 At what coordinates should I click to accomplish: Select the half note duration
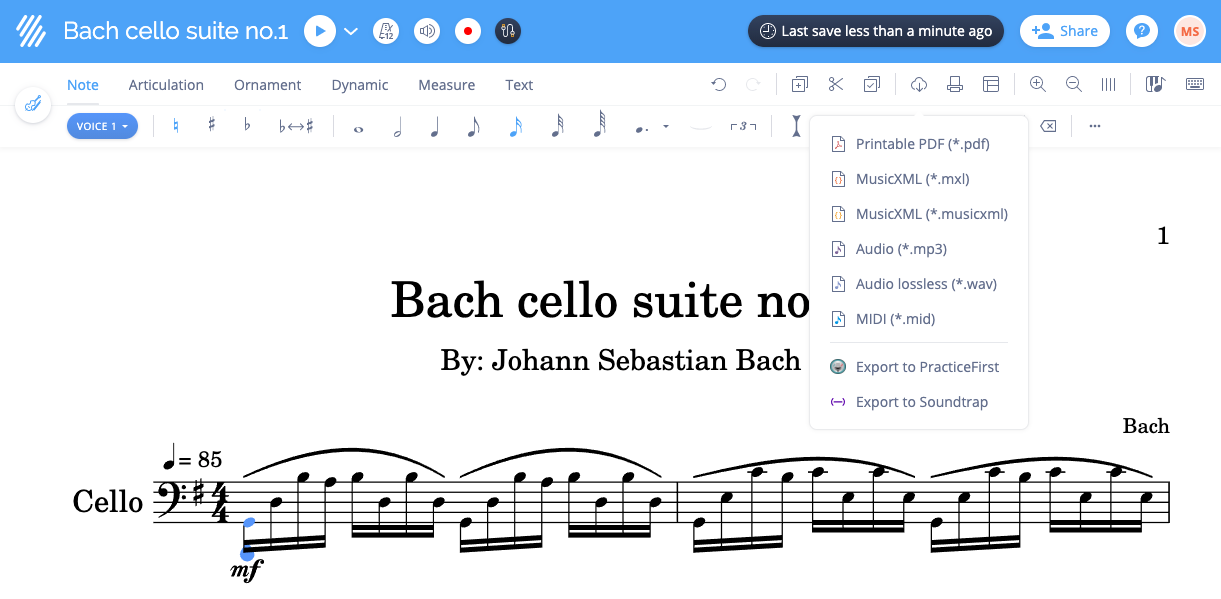coord(397,127)
